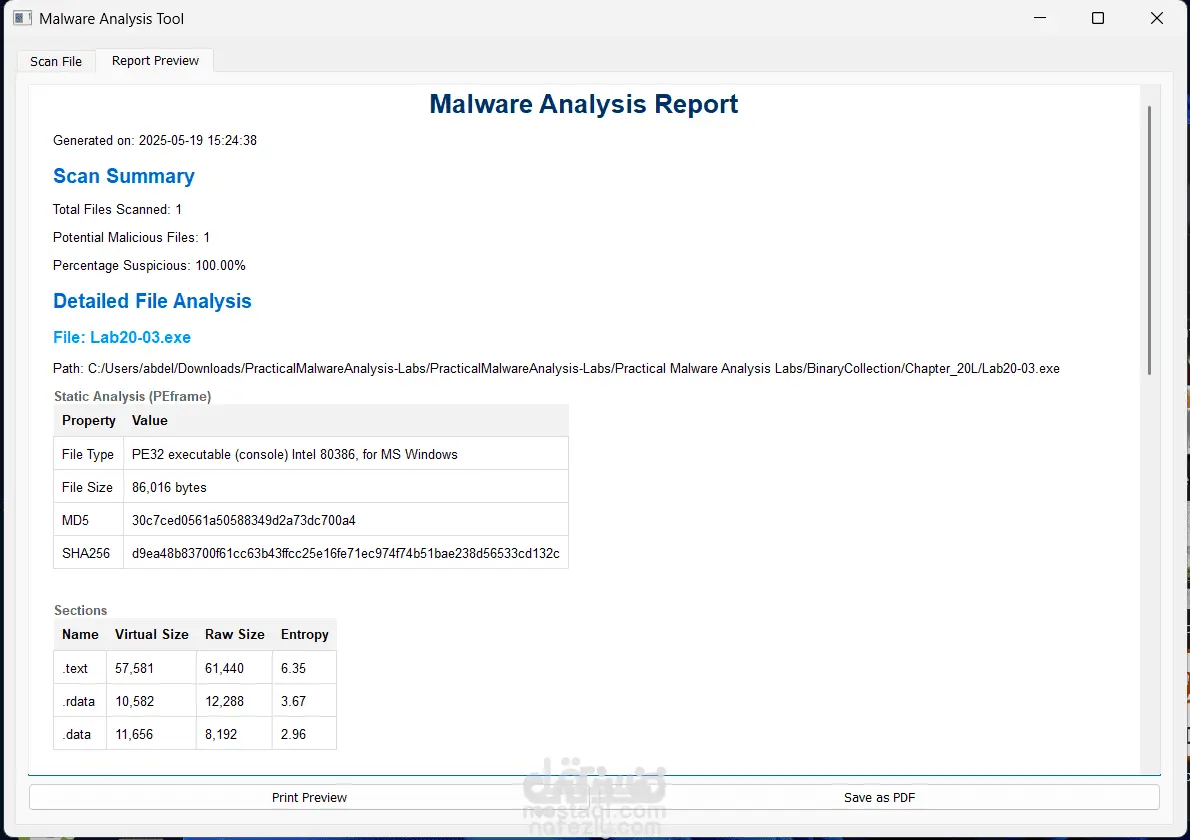The image size is (1190, 840).
Task: Click the Malware Analysis Report heading
Action: (x=584, y=104)
